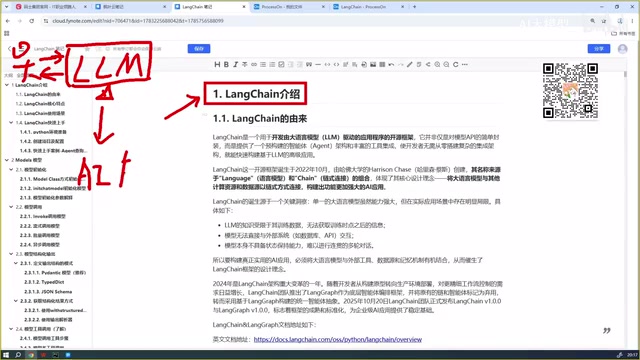Screen dimensions: 640x360
Task: Open more toolbar options ellipsis
Action: coord(464,64)
